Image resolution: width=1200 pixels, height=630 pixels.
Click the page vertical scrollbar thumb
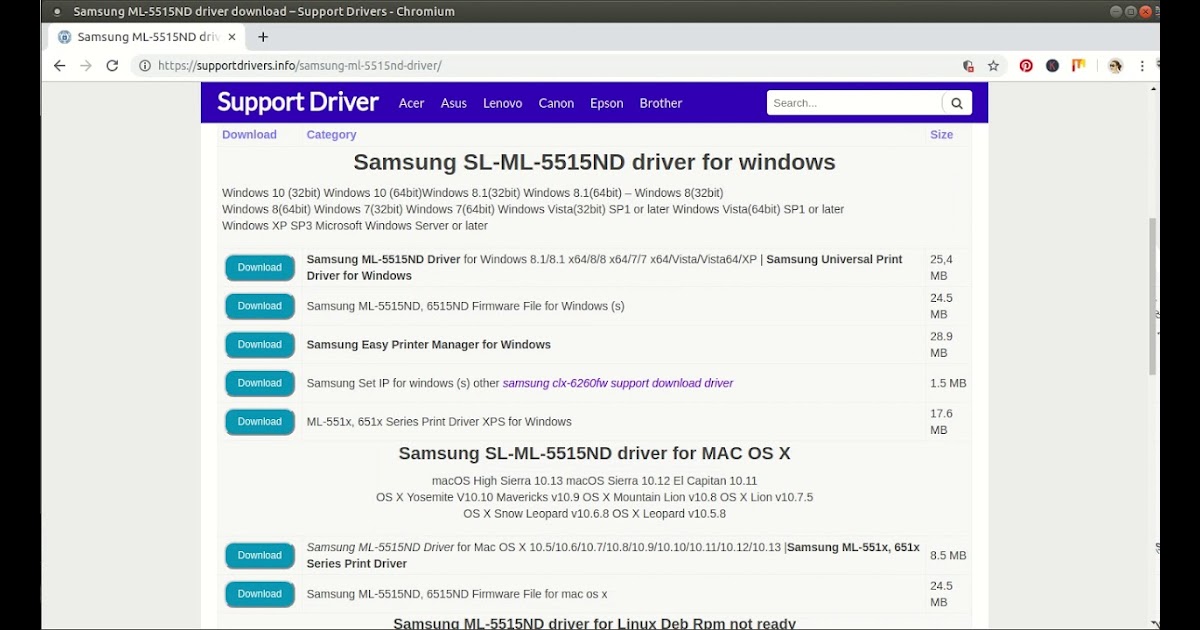click(1154, 296)
